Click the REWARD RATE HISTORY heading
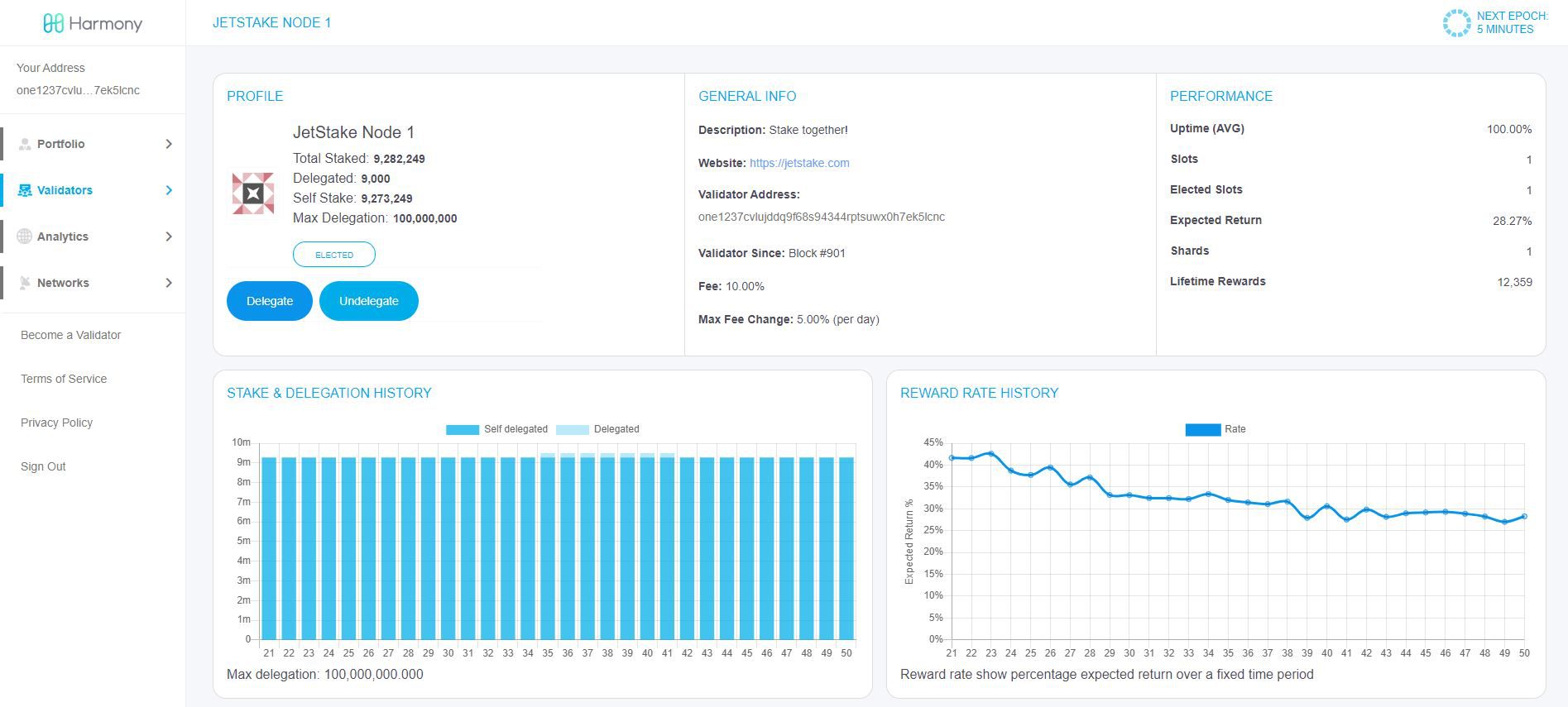The width and height of the screenshot is (1568, 707). [x=980, y=394]
